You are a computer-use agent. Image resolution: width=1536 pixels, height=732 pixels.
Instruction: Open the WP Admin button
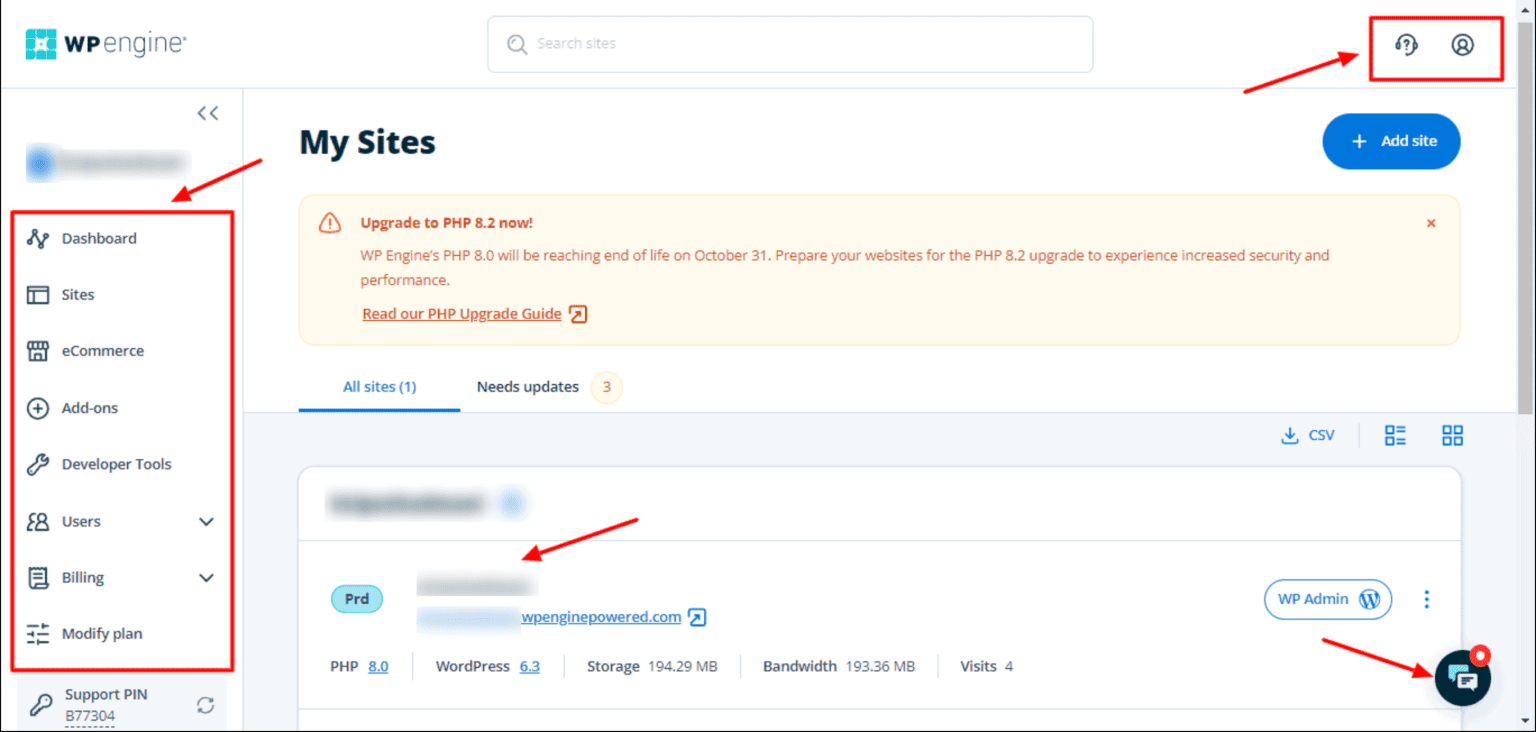(1327, 599)
